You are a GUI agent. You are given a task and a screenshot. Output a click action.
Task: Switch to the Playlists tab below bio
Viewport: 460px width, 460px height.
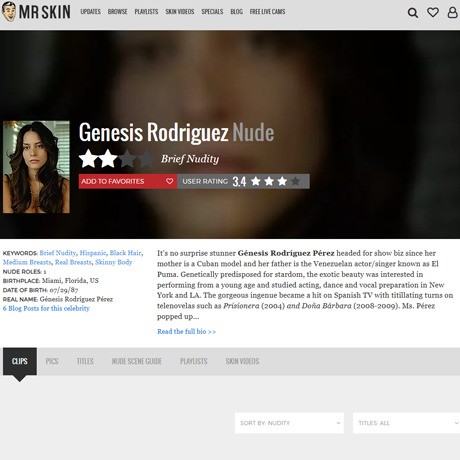pyautogui.click(x=193, y=361)
